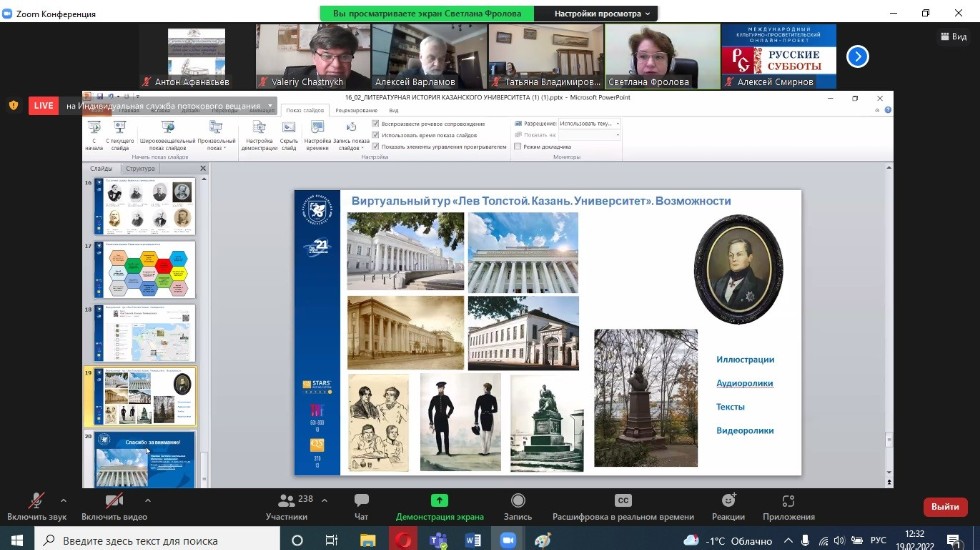980x550 pixels.
Task: Open the Чат chat panel
Action: click(x=361, y=502)
